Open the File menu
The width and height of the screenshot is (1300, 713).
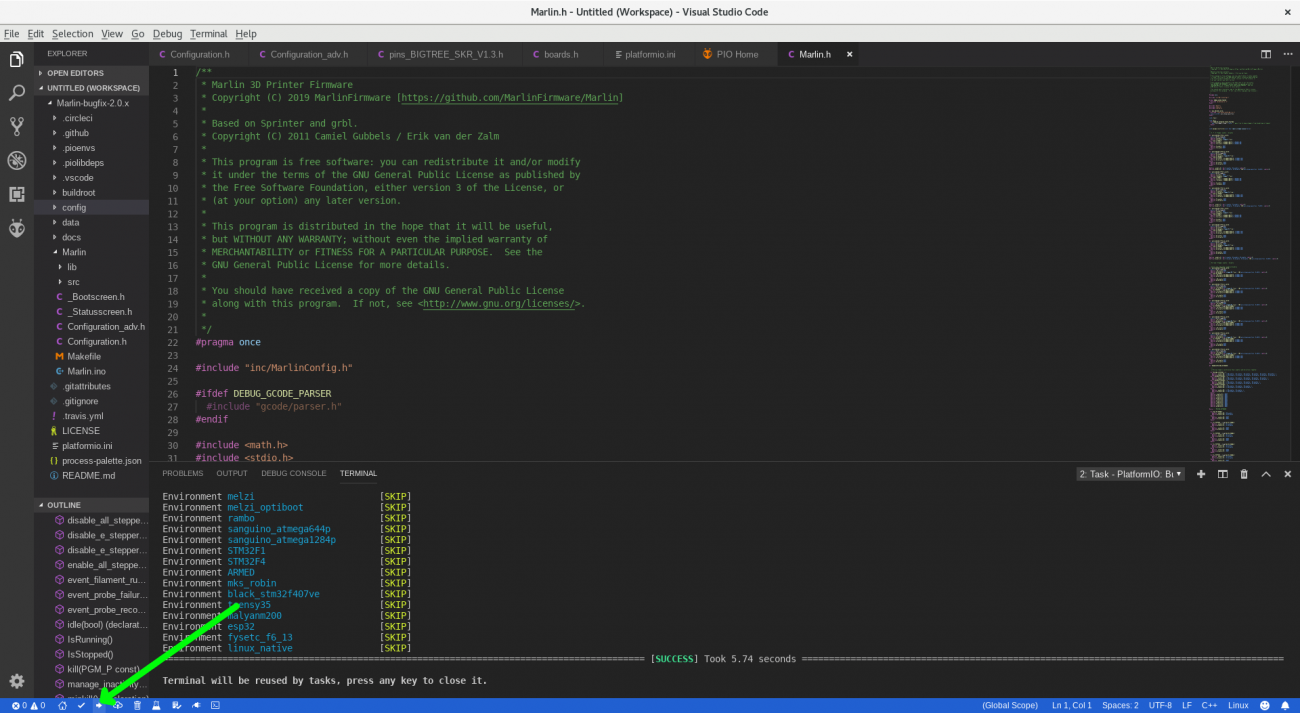[x=12, y=34]
